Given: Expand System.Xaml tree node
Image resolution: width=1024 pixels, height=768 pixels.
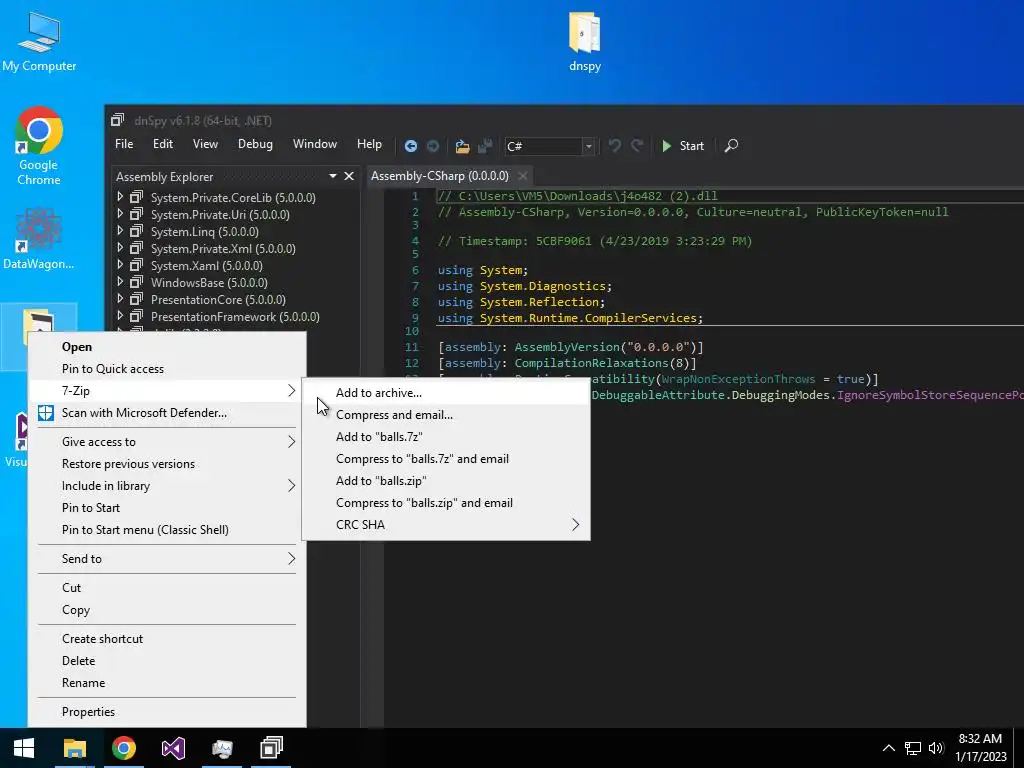Looking at the screenshot, I should click(x=120, y=264).
